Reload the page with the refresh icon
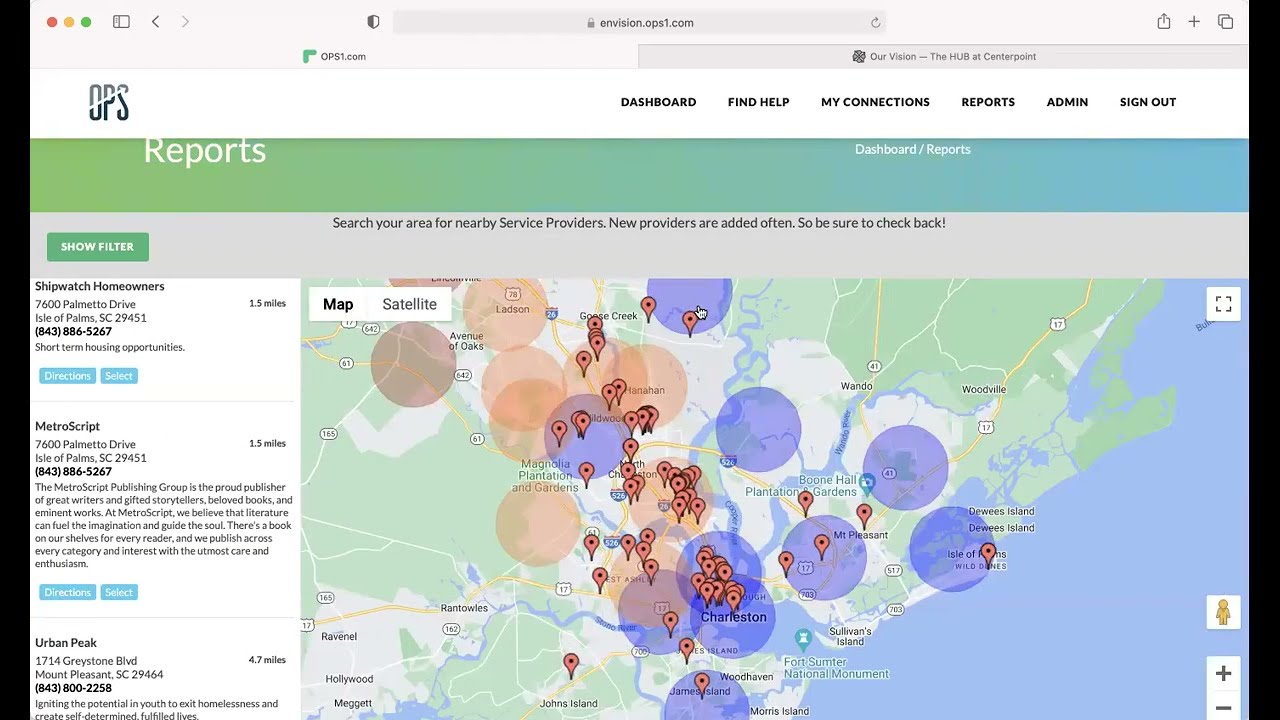The width and height of the screenshot is (1280, 720). tap(875, 23)
